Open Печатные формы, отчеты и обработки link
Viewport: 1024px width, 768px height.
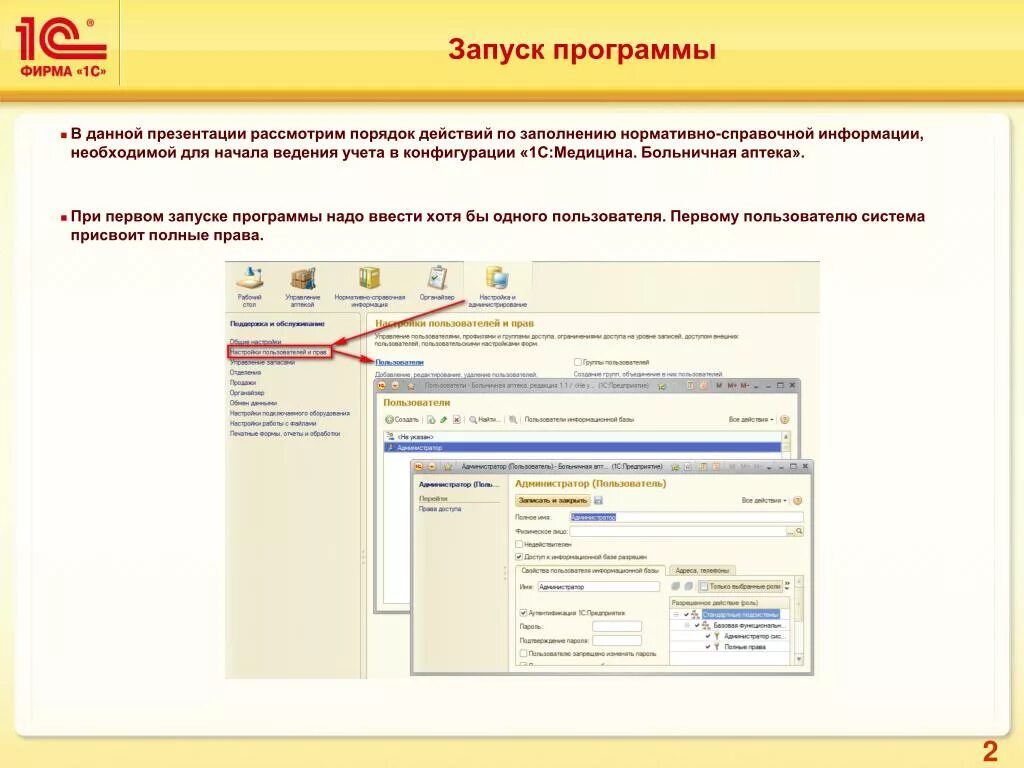pos(285,434)
